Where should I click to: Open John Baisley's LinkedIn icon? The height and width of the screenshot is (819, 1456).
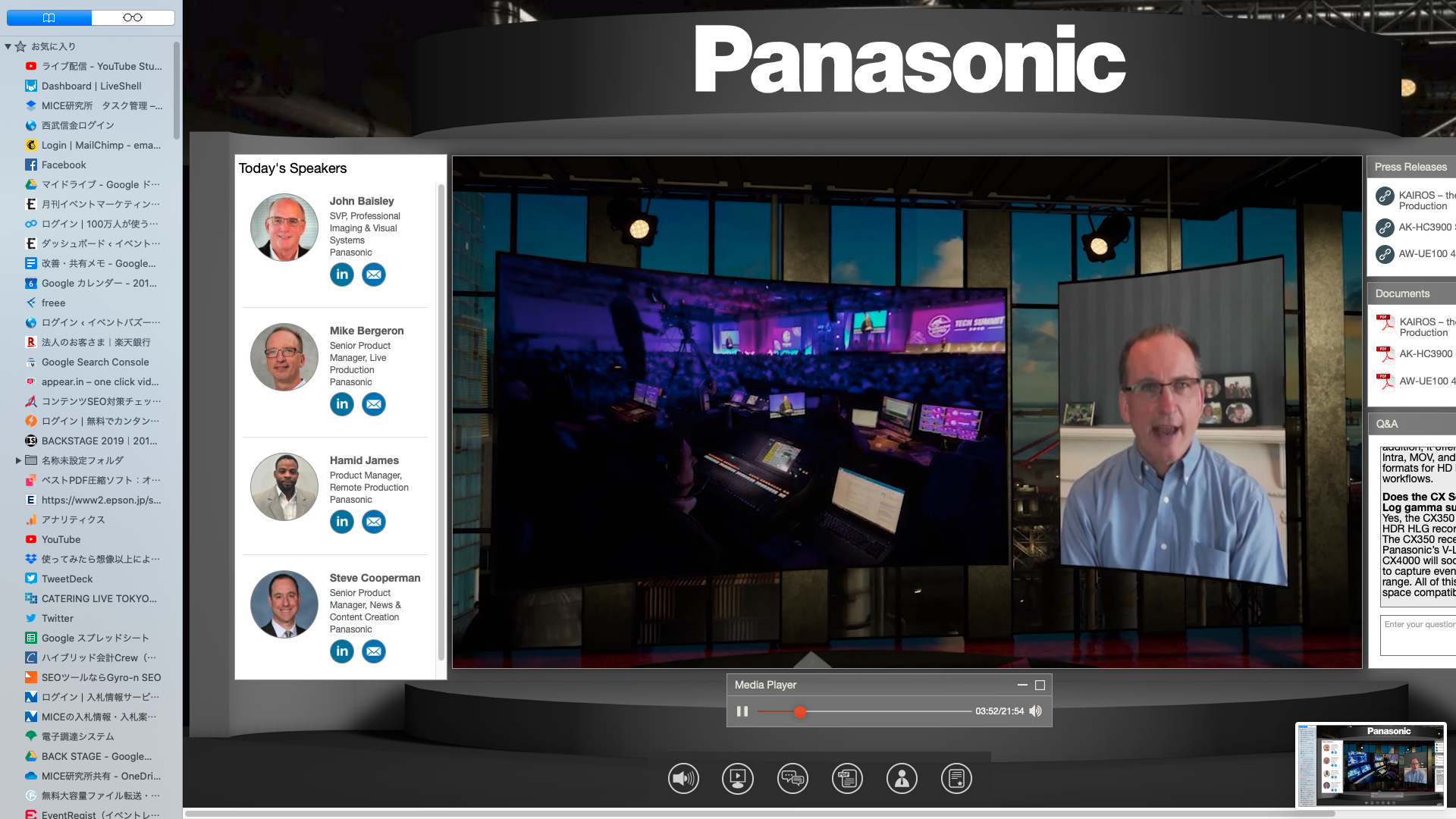[x=342, y=275]
